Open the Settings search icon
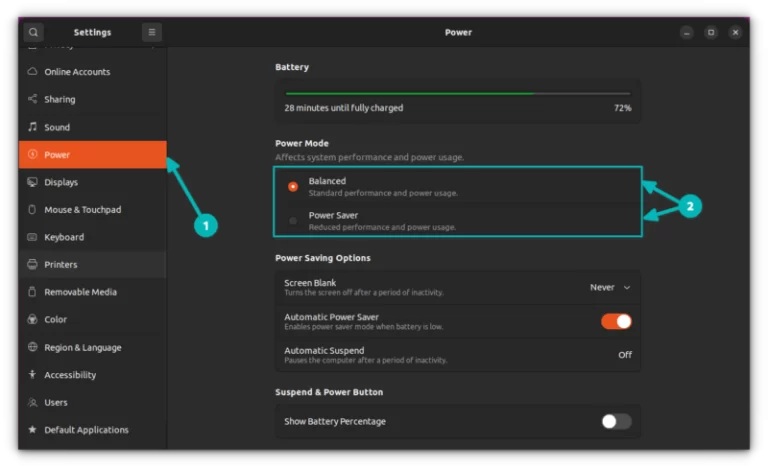The height and width of the screenshot is (469, 768). [x=33, y=32]
